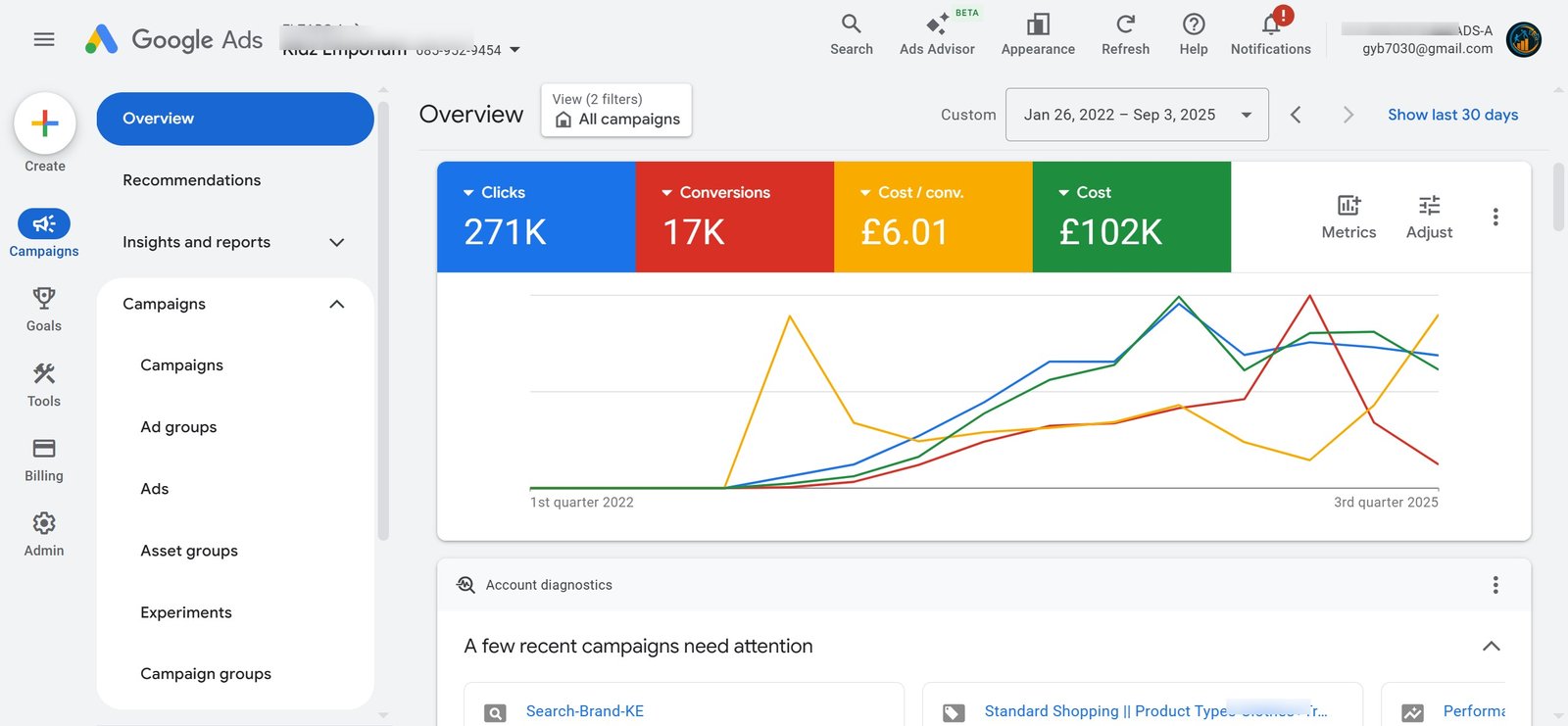Viewport: 1568px width, 726px height.
Task: Collapse the Campaigns nav section
Action: [235, 304]
